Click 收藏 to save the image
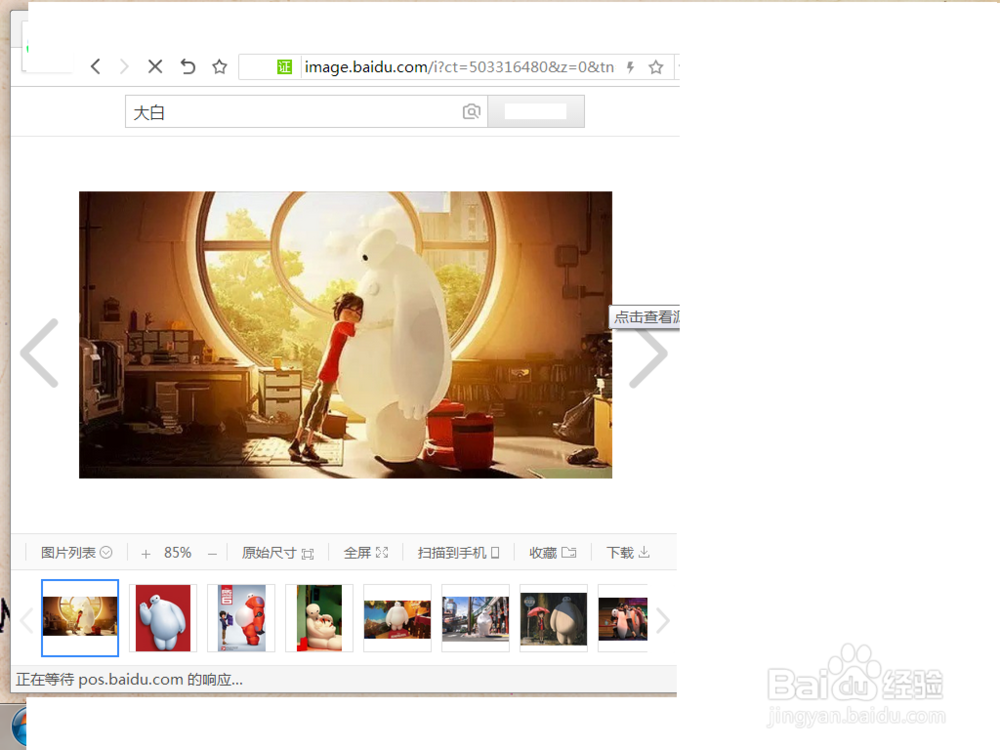The height and width of the screenshot is (750, 1000). (552, 552)
